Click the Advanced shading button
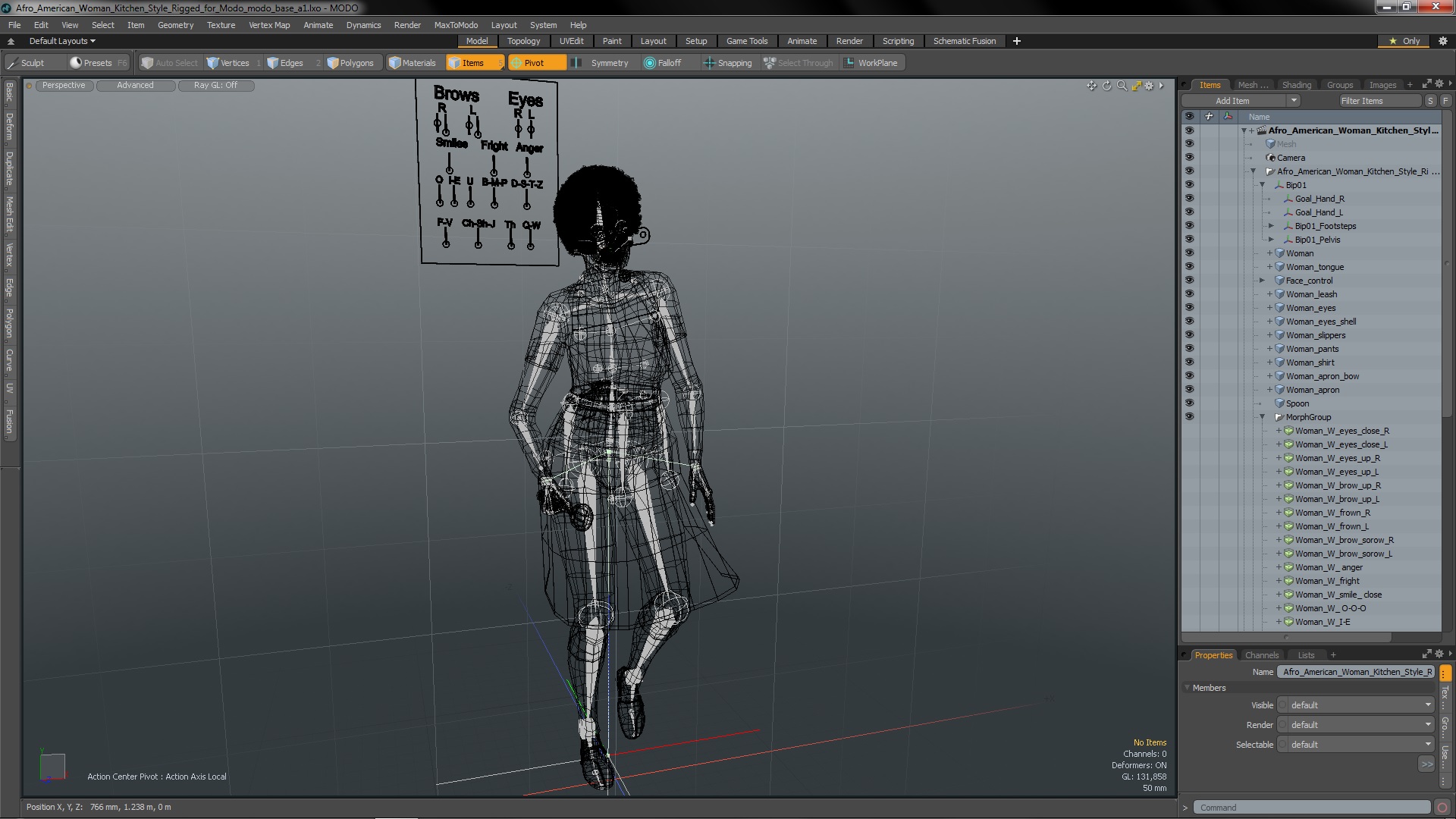1456x819 pixels. [x=135, y=86]
